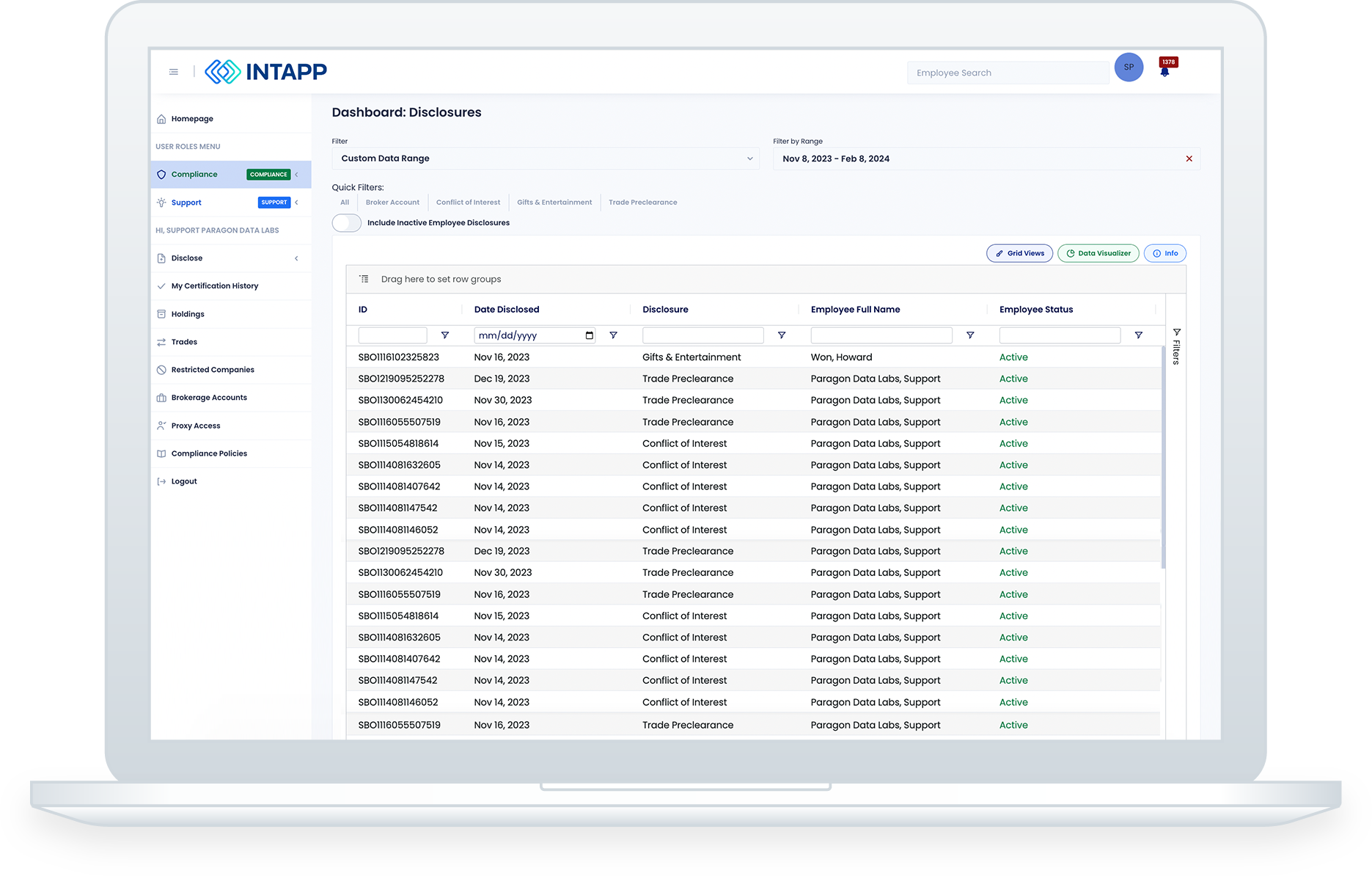Open the filter funnel on the ID column
Screen dimensions: 1372x876
coord(444,335)
